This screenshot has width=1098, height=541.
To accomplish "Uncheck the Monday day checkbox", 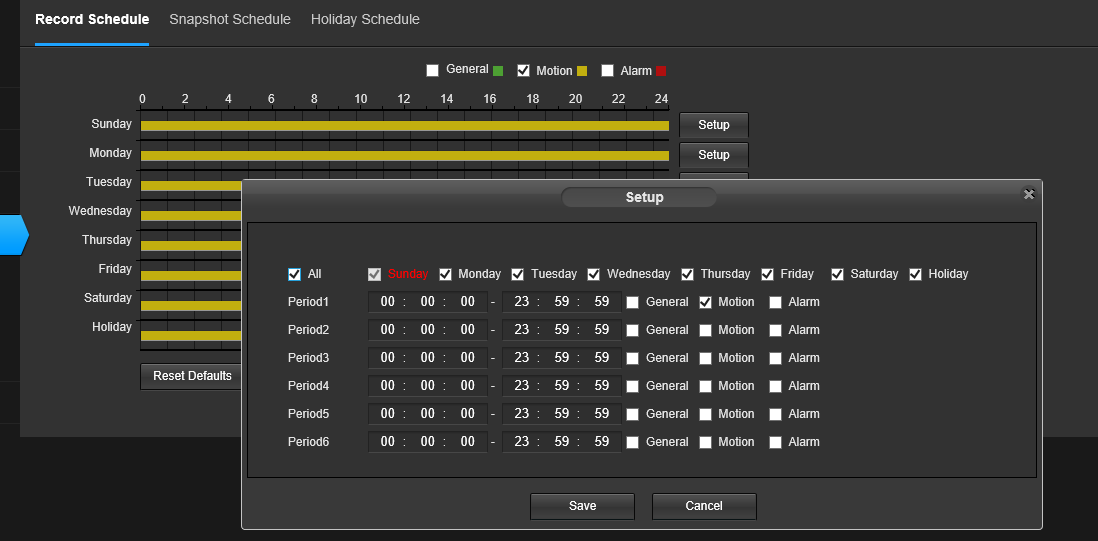I will coord(445,274).
